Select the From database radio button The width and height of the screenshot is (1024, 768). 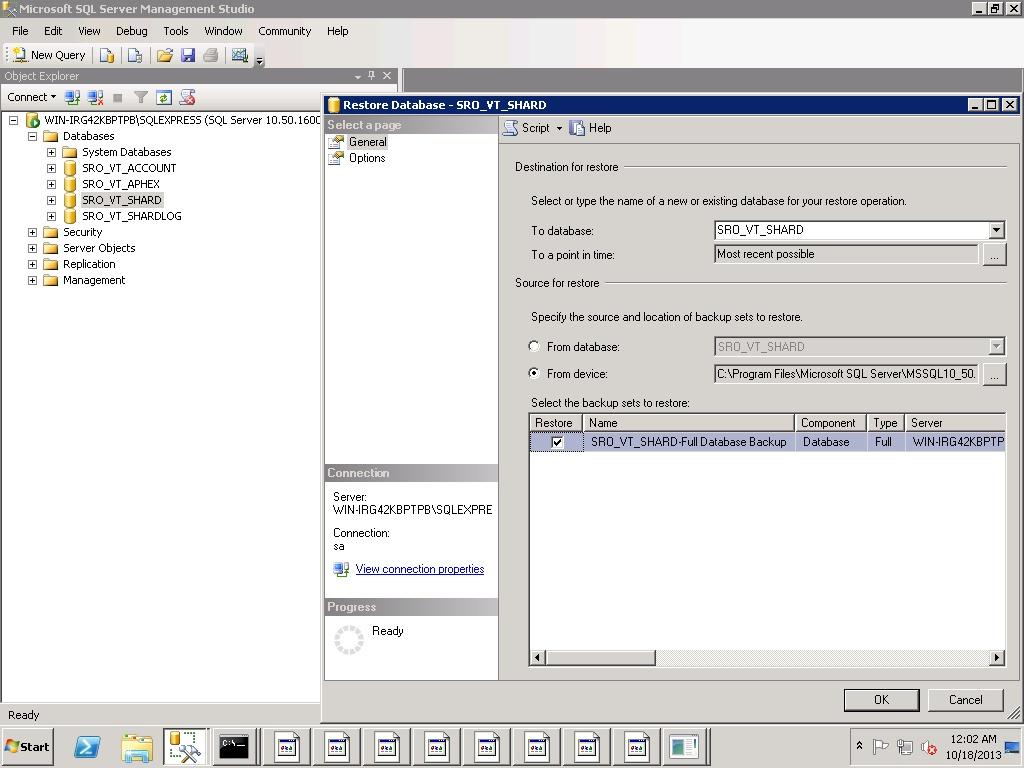[x=534, y=346]
